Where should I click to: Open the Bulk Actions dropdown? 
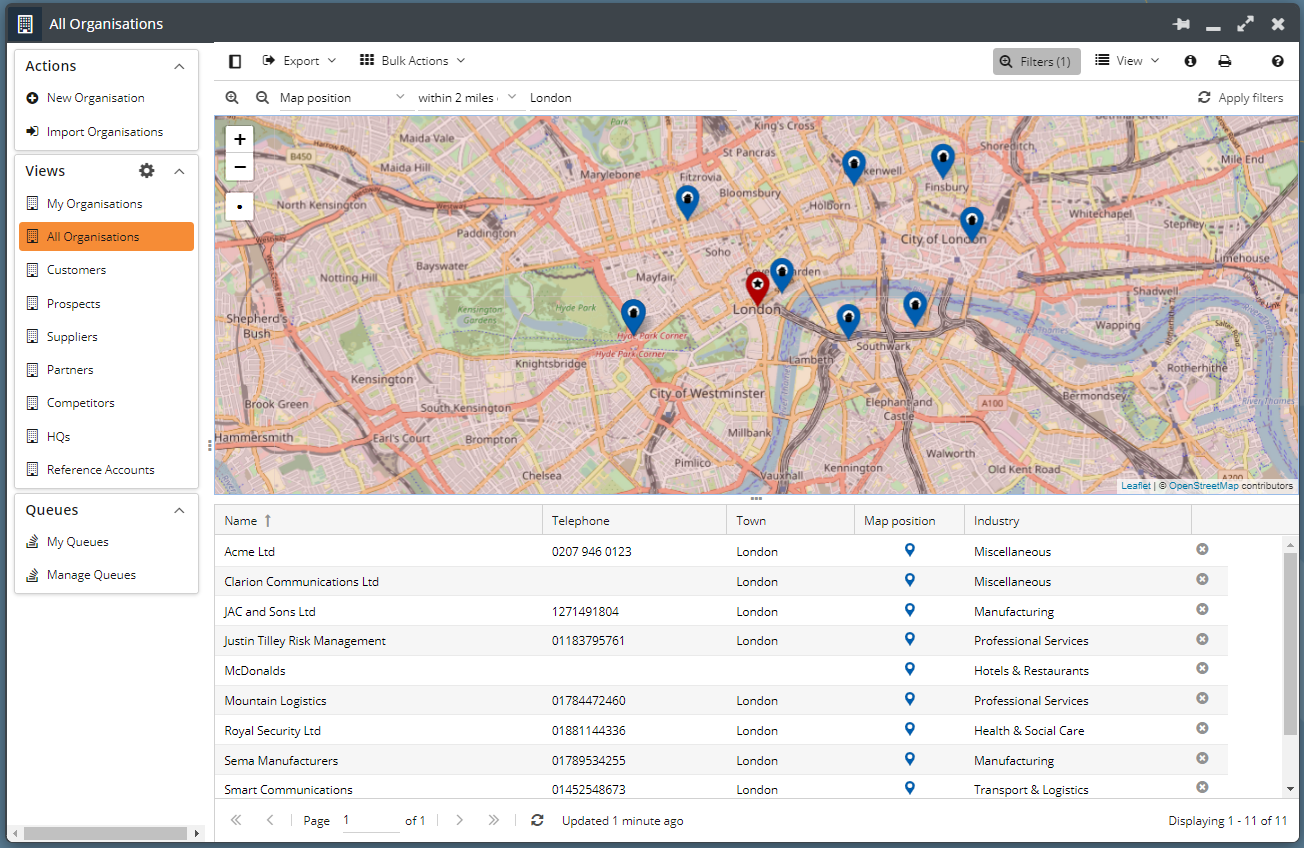412,61
